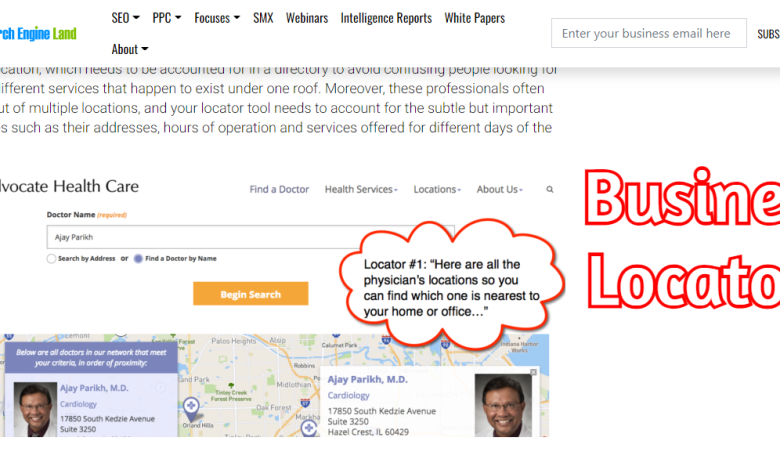Open the SEO dropdown menu
780x470 pixels.
click(125, 18)
